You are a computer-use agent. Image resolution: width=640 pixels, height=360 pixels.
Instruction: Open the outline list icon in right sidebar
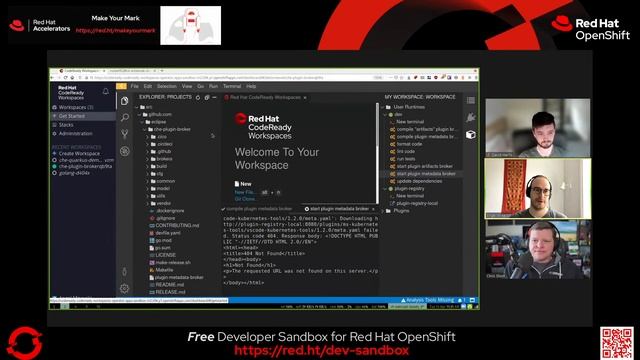471,100
